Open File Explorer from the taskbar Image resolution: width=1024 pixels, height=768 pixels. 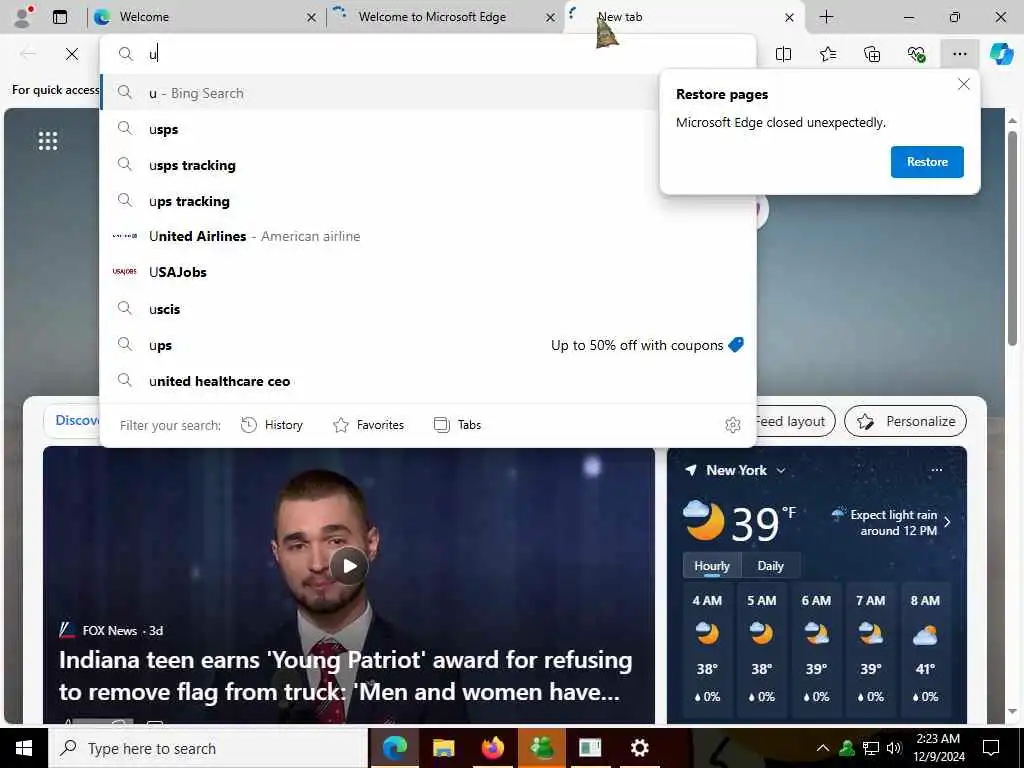coord(443,748)
